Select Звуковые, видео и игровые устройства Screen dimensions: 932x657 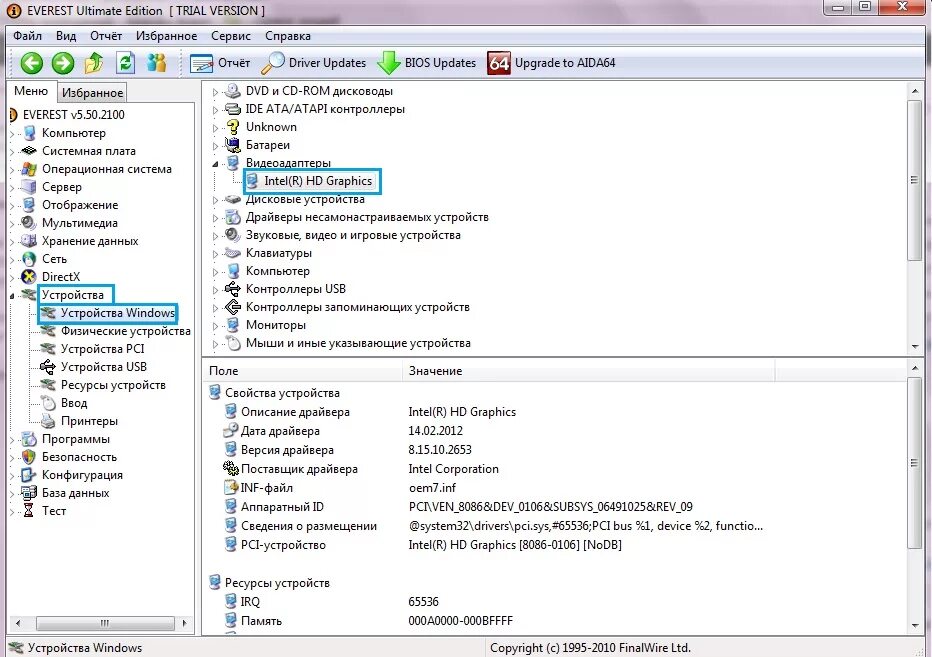tap(353, 235)
